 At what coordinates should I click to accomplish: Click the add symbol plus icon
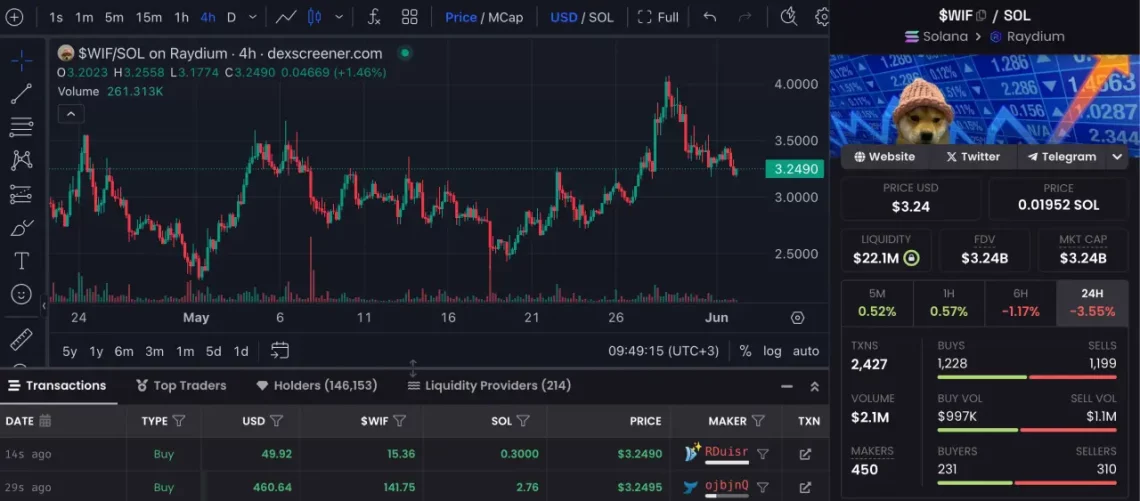point(14,17)
